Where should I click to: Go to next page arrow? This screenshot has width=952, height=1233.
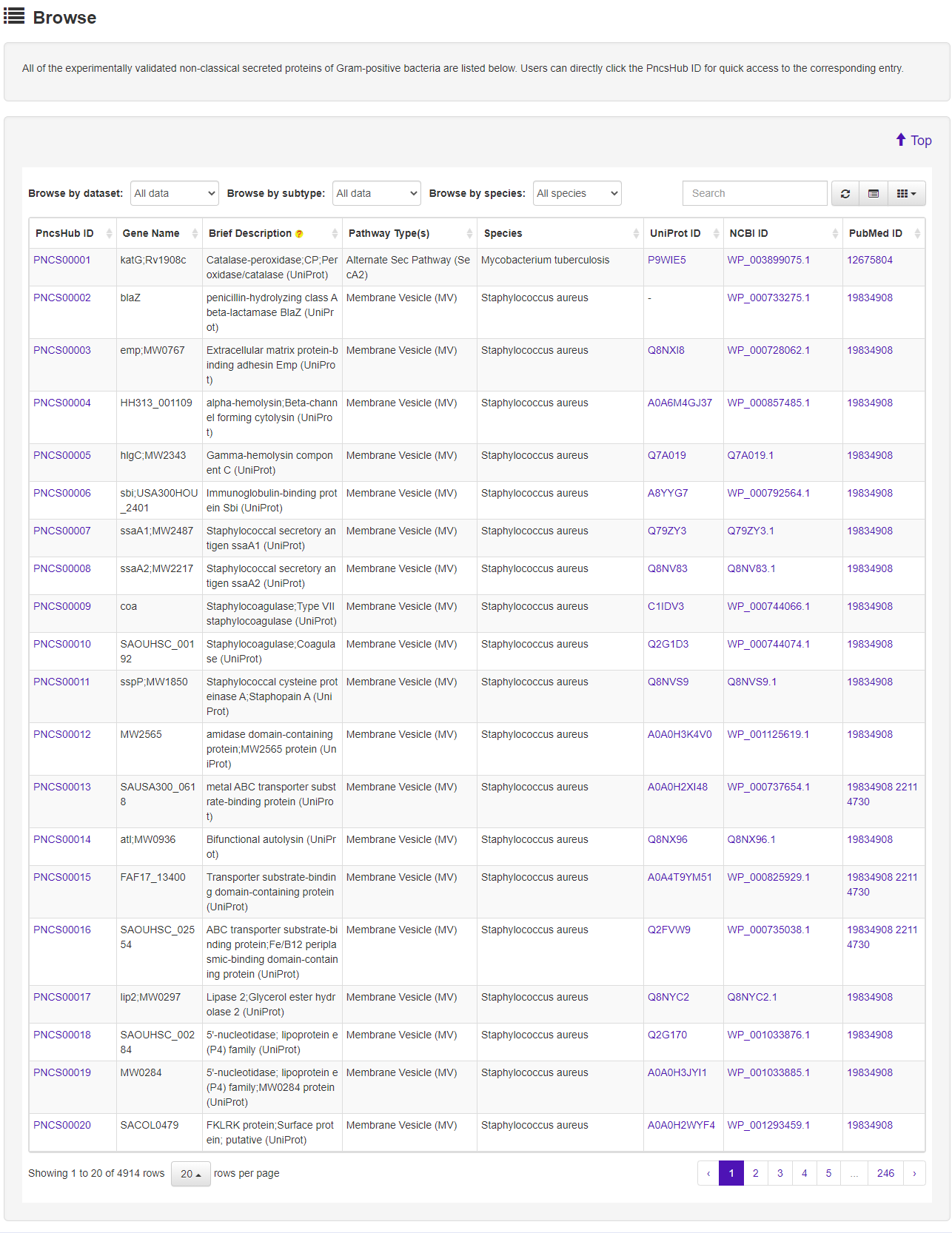click(x=914, y=1173)
